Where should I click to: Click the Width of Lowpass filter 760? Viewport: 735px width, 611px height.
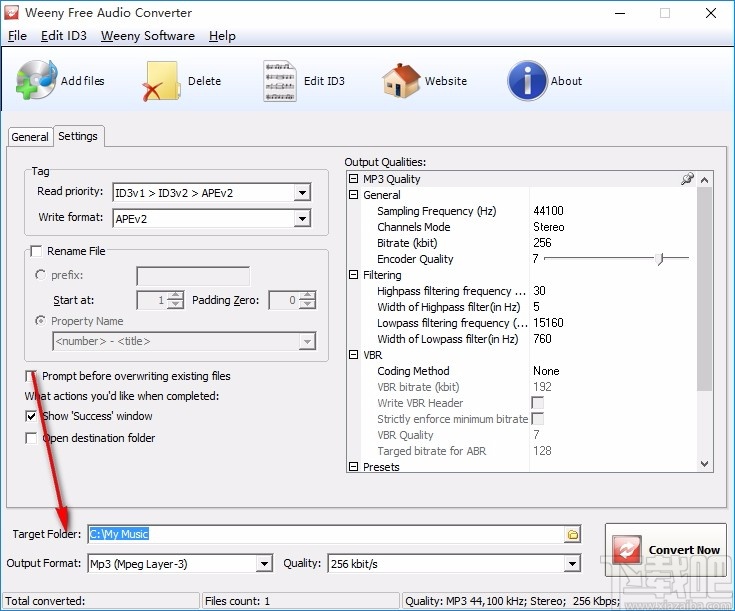[542, 339]
